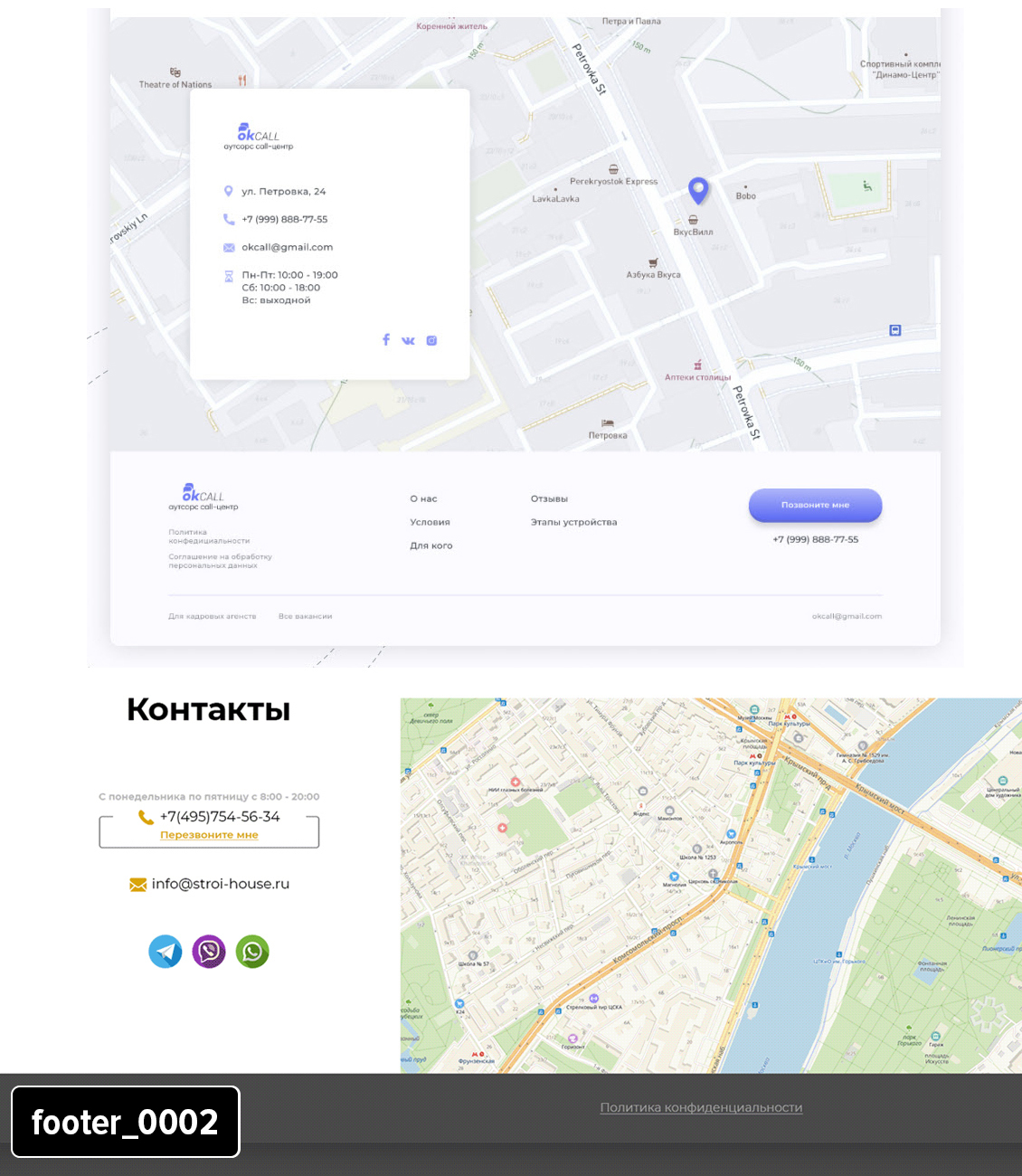Click "Все вакансии" footer link
1022x1176 pixels.
[305, 616]
